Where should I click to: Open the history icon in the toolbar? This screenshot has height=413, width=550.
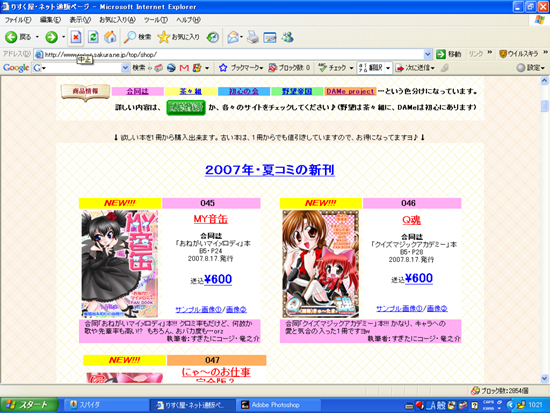213,37
